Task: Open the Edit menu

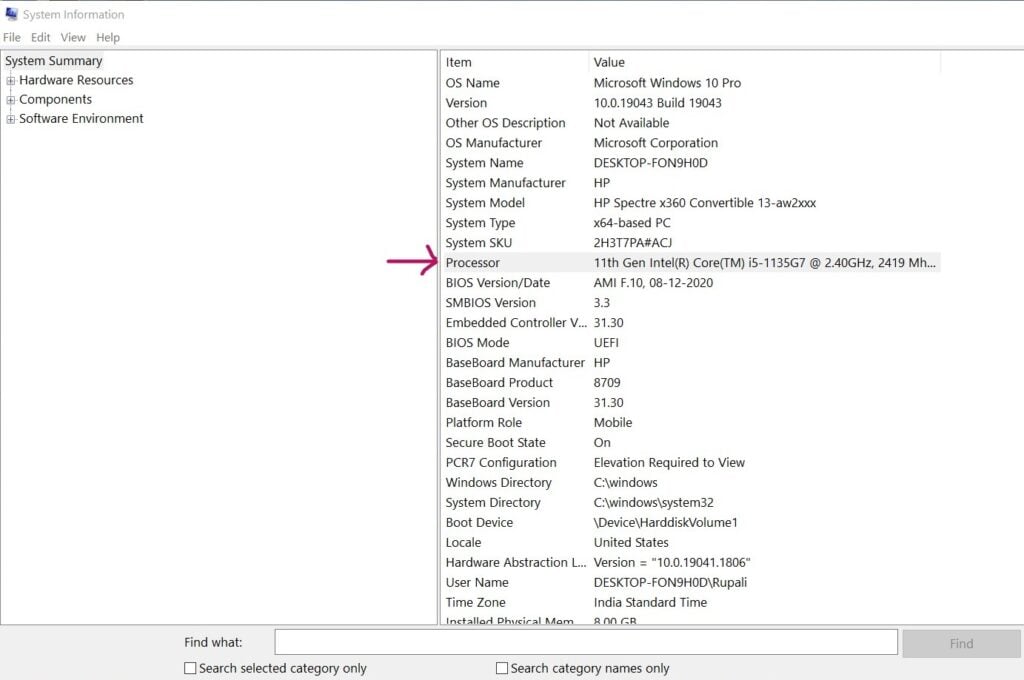Action: tap(39, 37)
